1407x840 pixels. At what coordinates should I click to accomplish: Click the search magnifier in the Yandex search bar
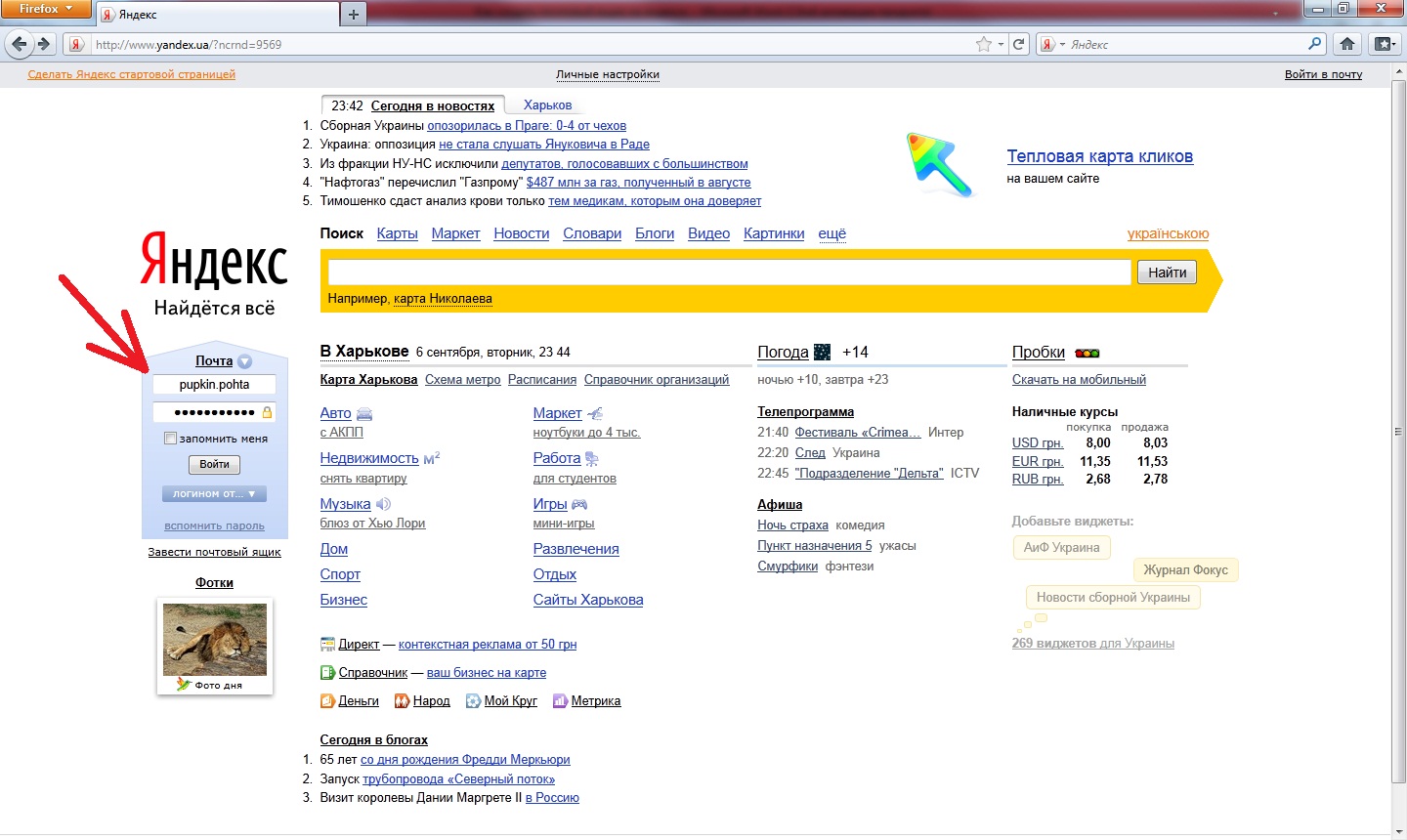1314,44
